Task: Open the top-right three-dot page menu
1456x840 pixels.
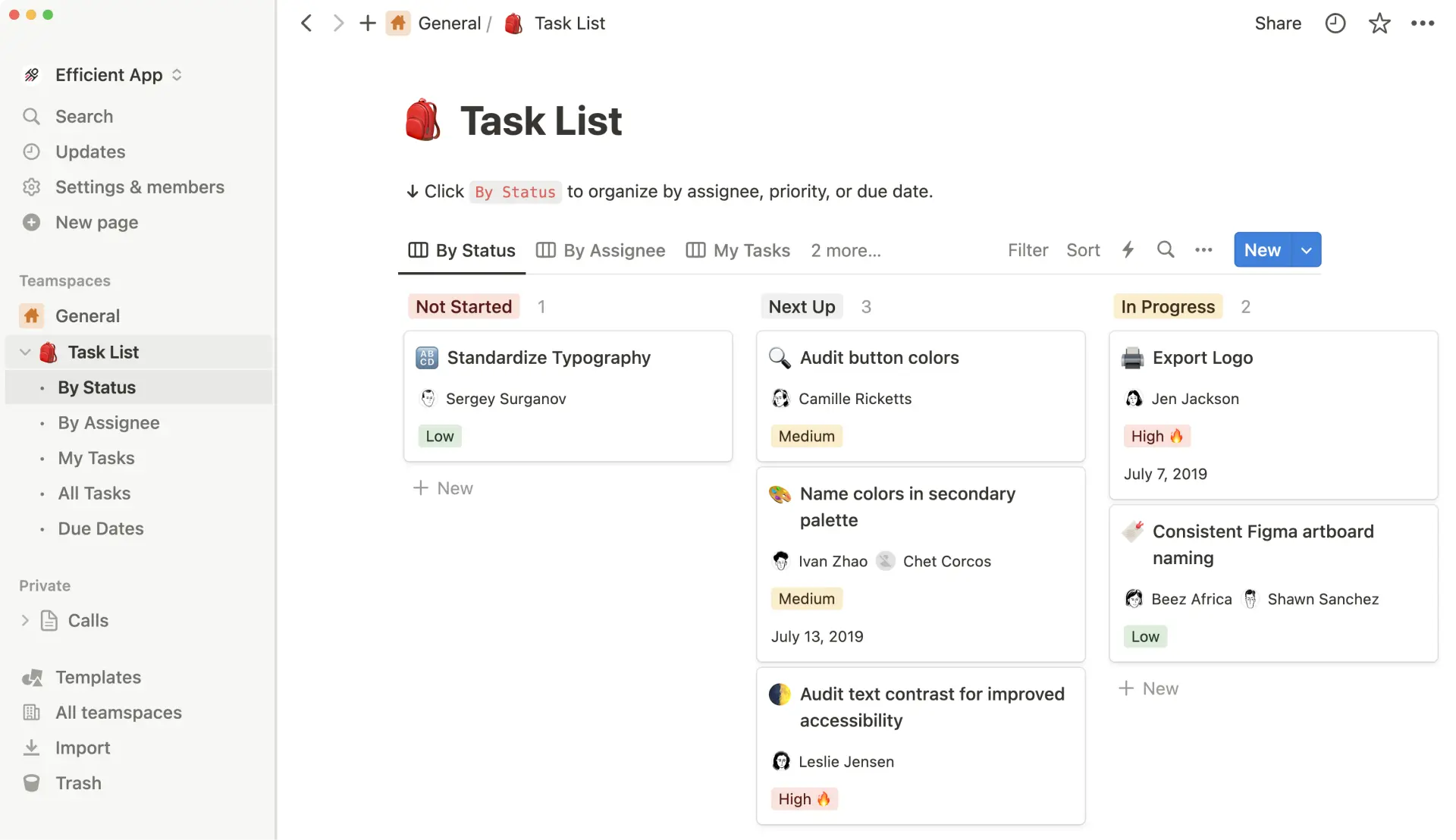Action: tap(1423, 24)
